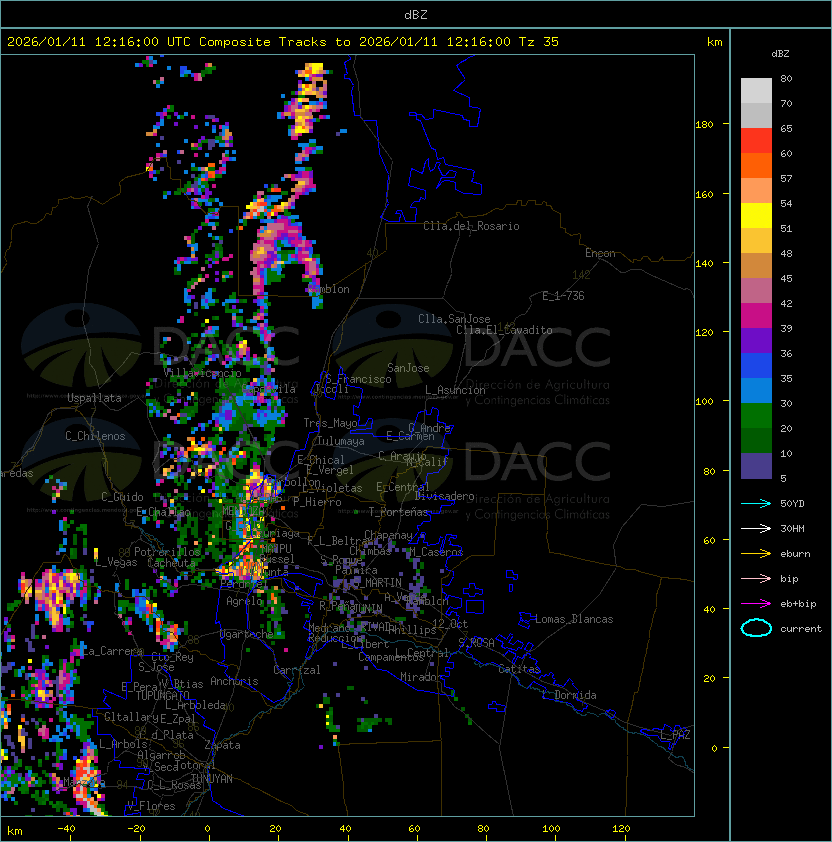Click the white 30HM arrow symbol

click(x=756, y=528)
